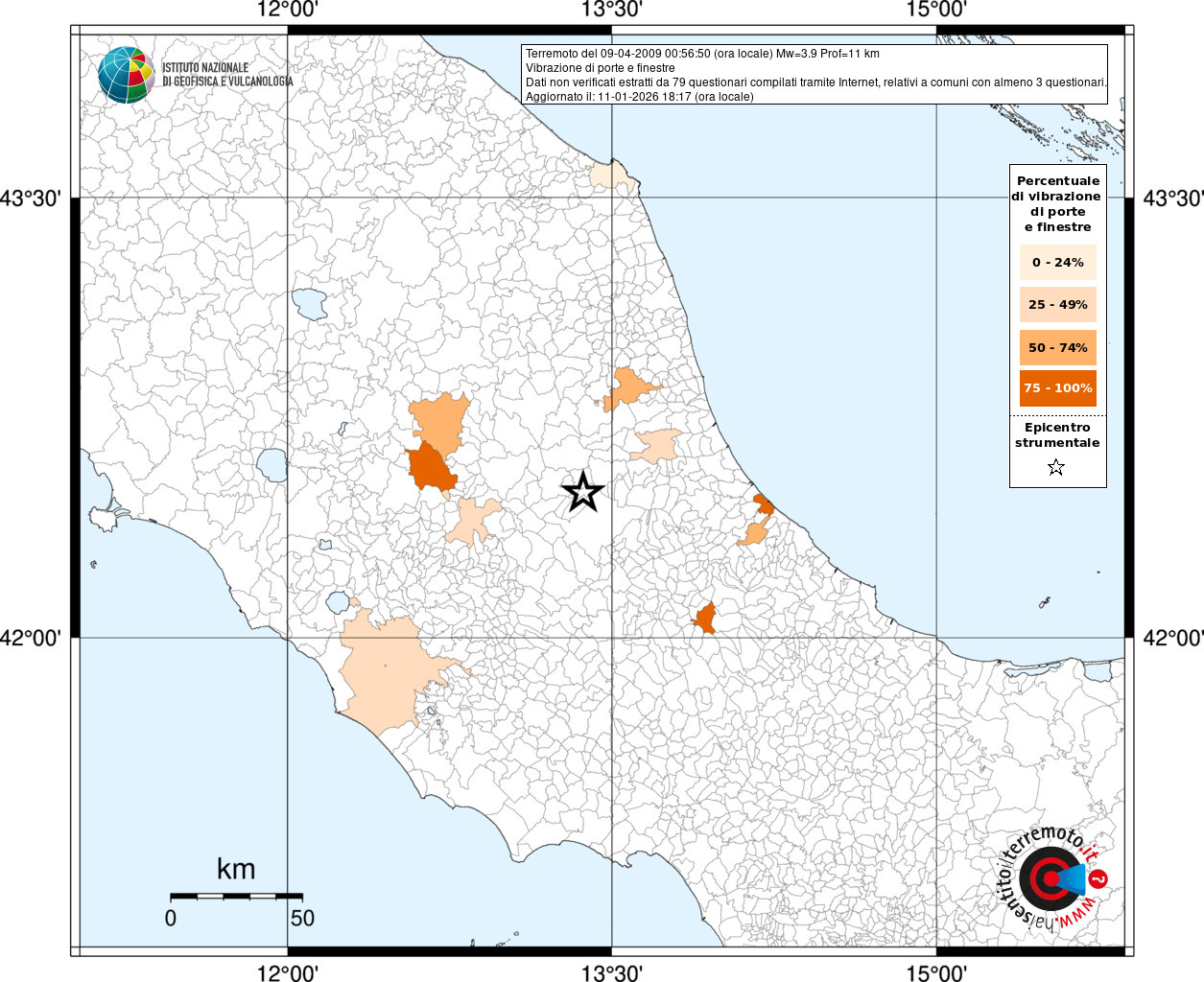Click the red question mark icon
This screenshot has height=982, width=1204.
[x=1099, y=878]
